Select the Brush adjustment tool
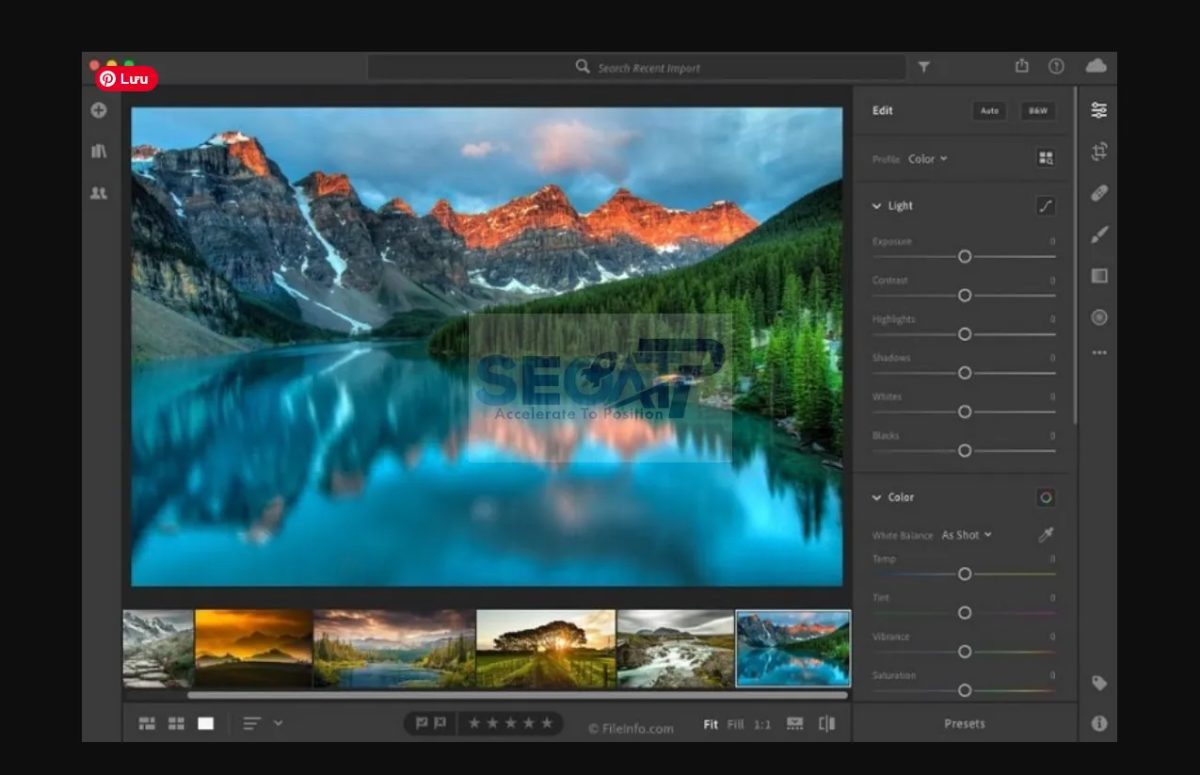 tap(1098, 236)
